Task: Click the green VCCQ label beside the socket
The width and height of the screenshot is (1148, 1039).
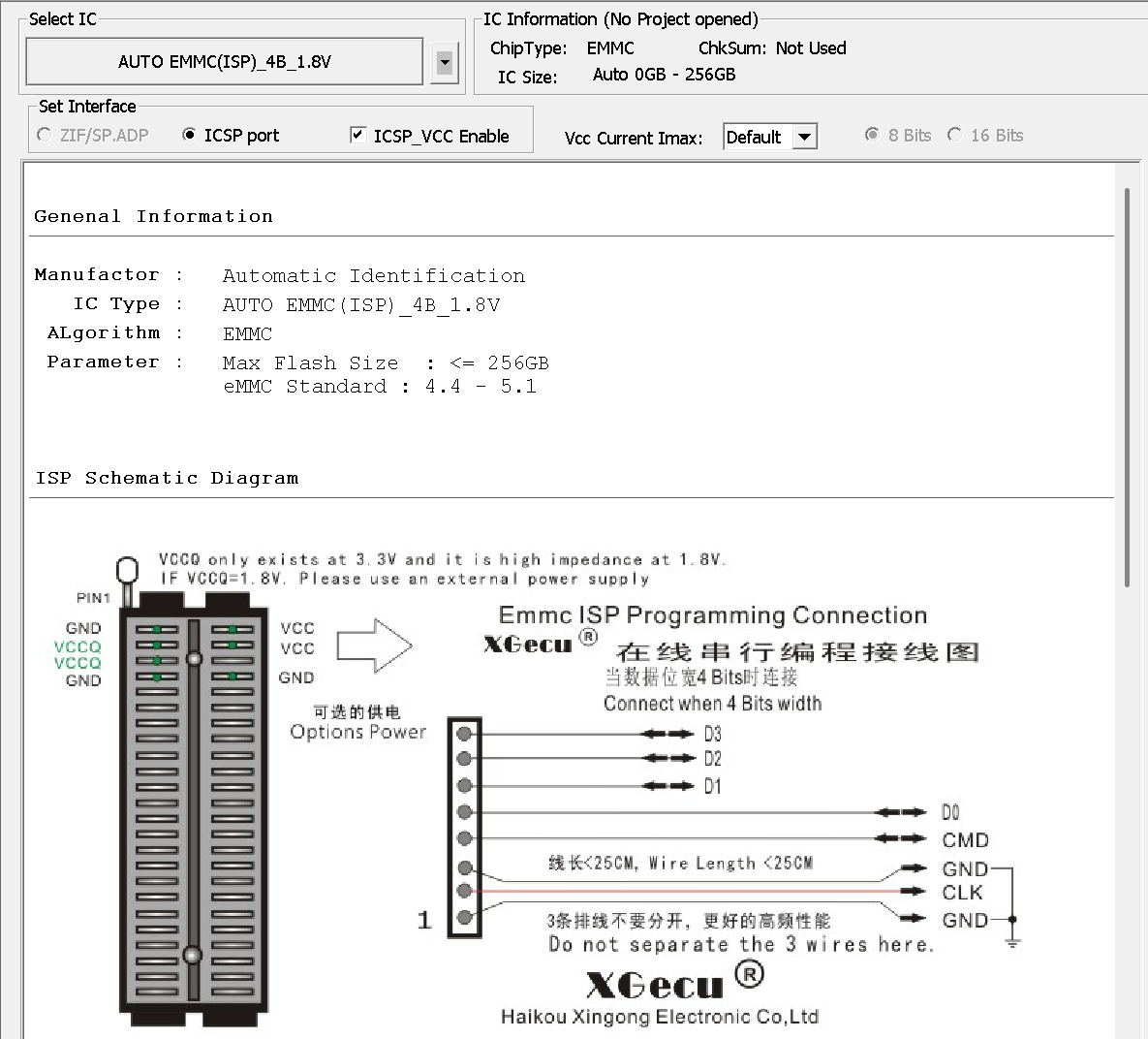Action: click(78, 646)
